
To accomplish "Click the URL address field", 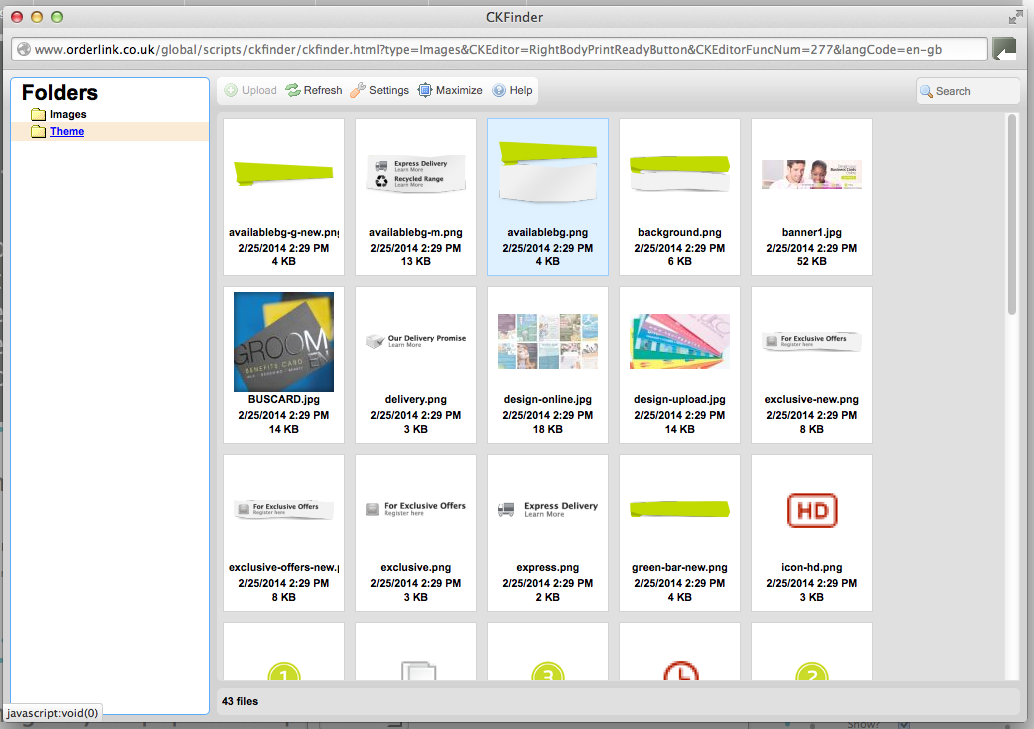I will [x=499, y=49].
